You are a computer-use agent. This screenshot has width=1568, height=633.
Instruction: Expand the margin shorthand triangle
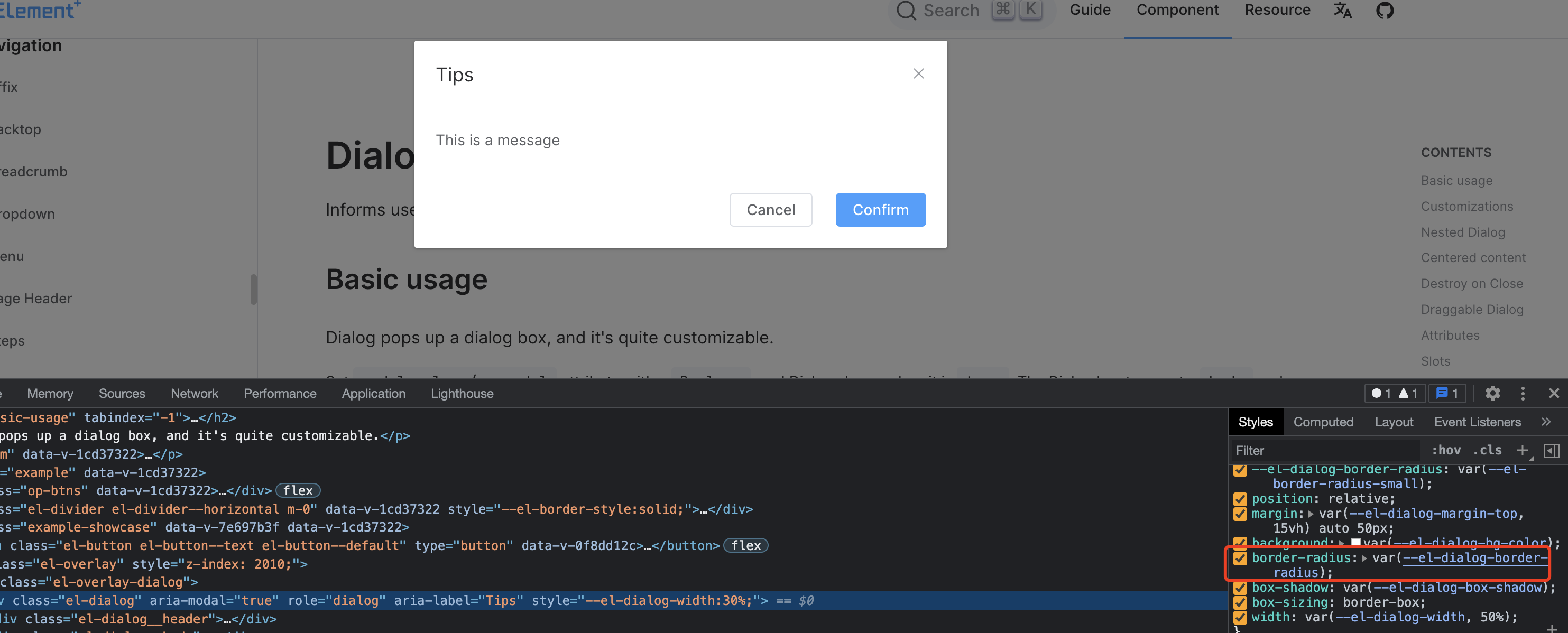click(1311, 514)
